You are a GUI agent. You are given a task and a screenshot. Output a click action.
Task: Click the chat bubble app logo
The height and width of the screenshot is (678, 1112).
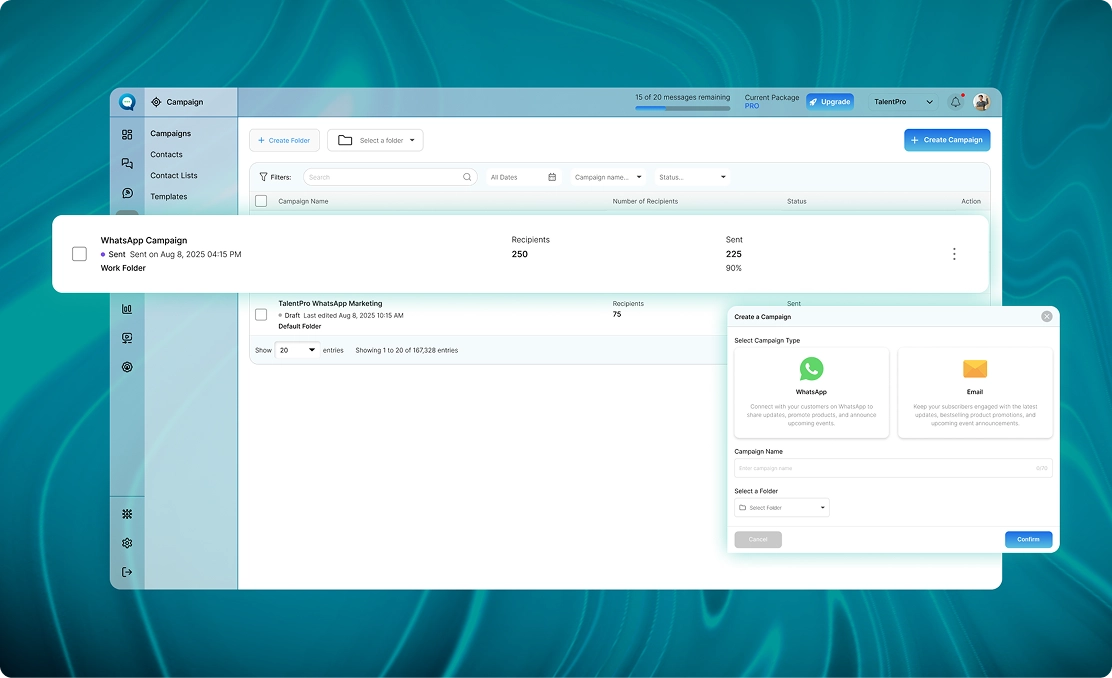click(127, 102)
